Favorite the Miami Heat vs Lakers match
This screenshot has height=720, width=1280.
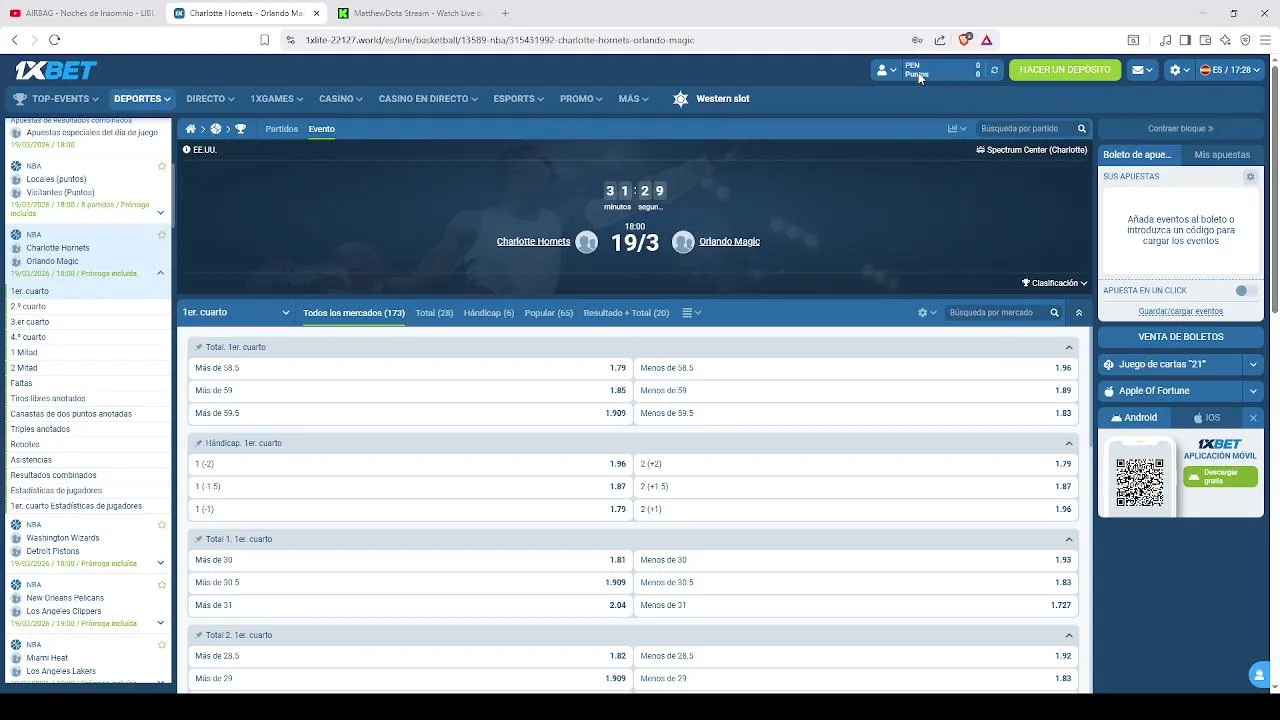click(162, 645)
